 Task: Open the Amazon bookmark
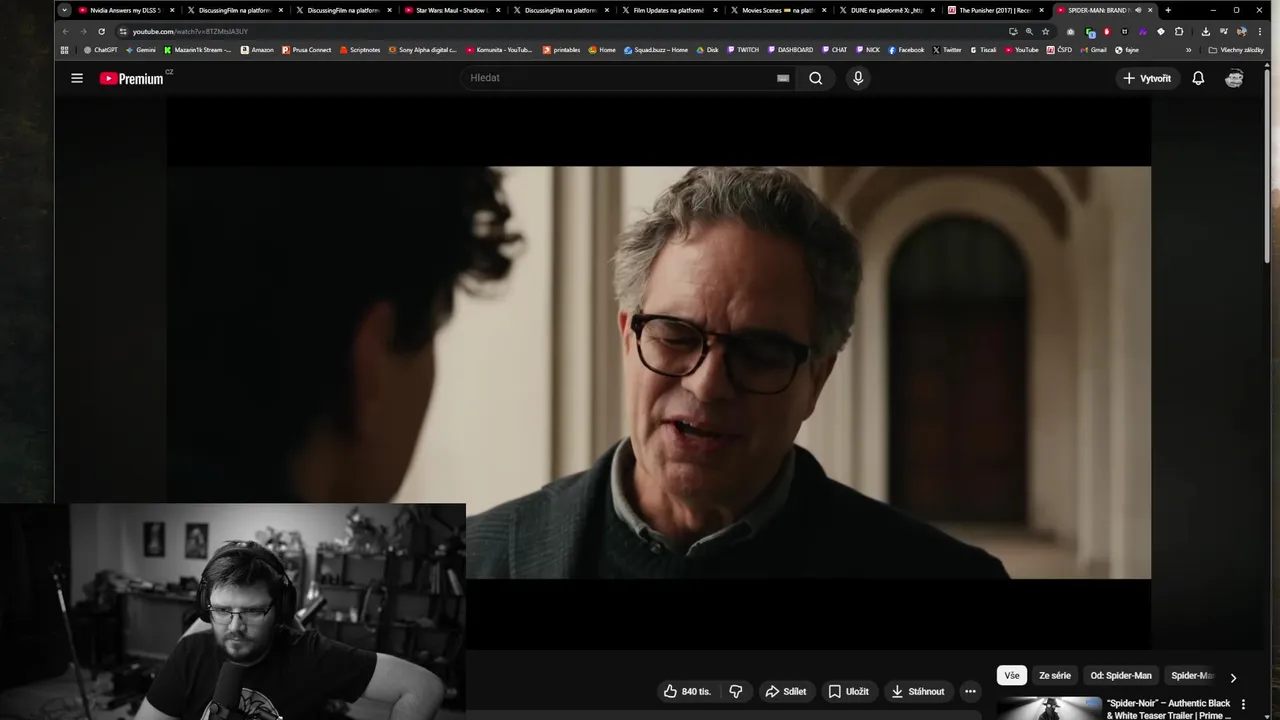[x=257, y=49]
